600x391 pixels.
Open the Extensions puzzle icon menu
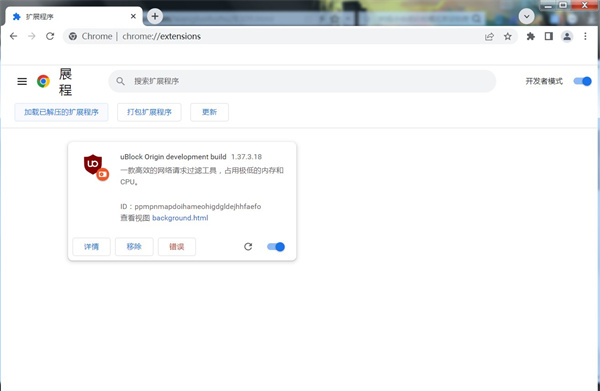coord(530,36)
